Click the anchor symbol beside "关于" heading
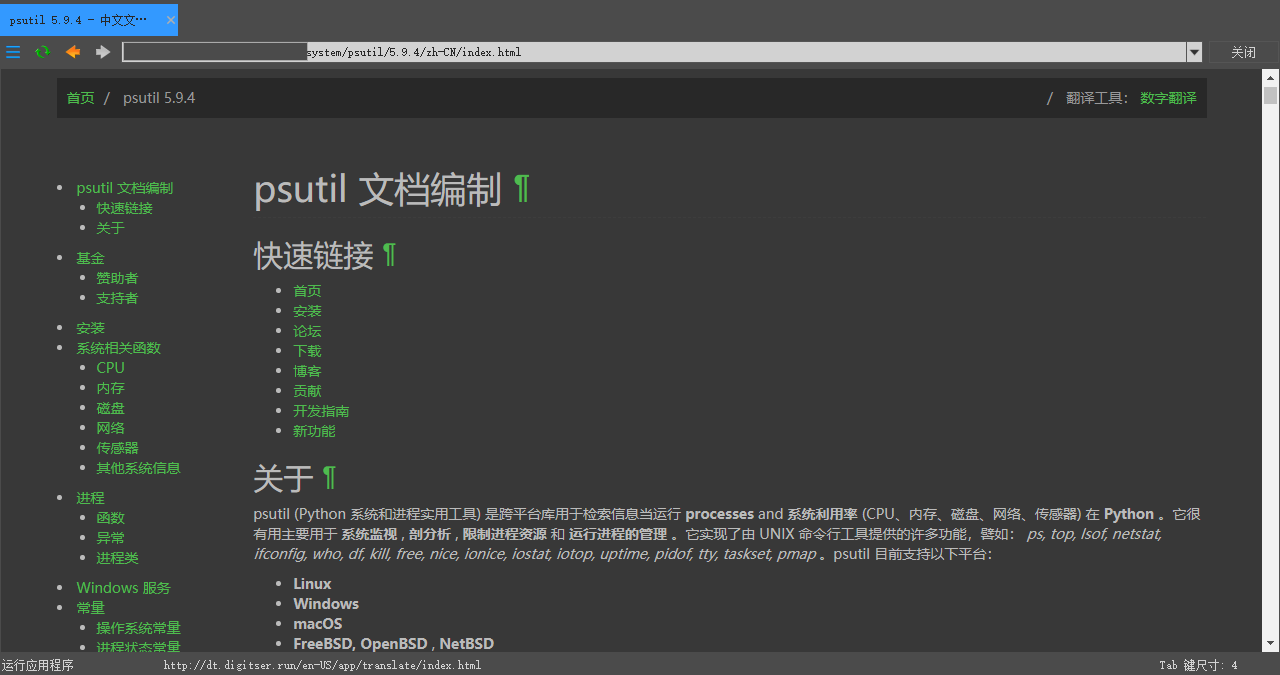This screenshot has width=1280, height=675. point(329,478)
